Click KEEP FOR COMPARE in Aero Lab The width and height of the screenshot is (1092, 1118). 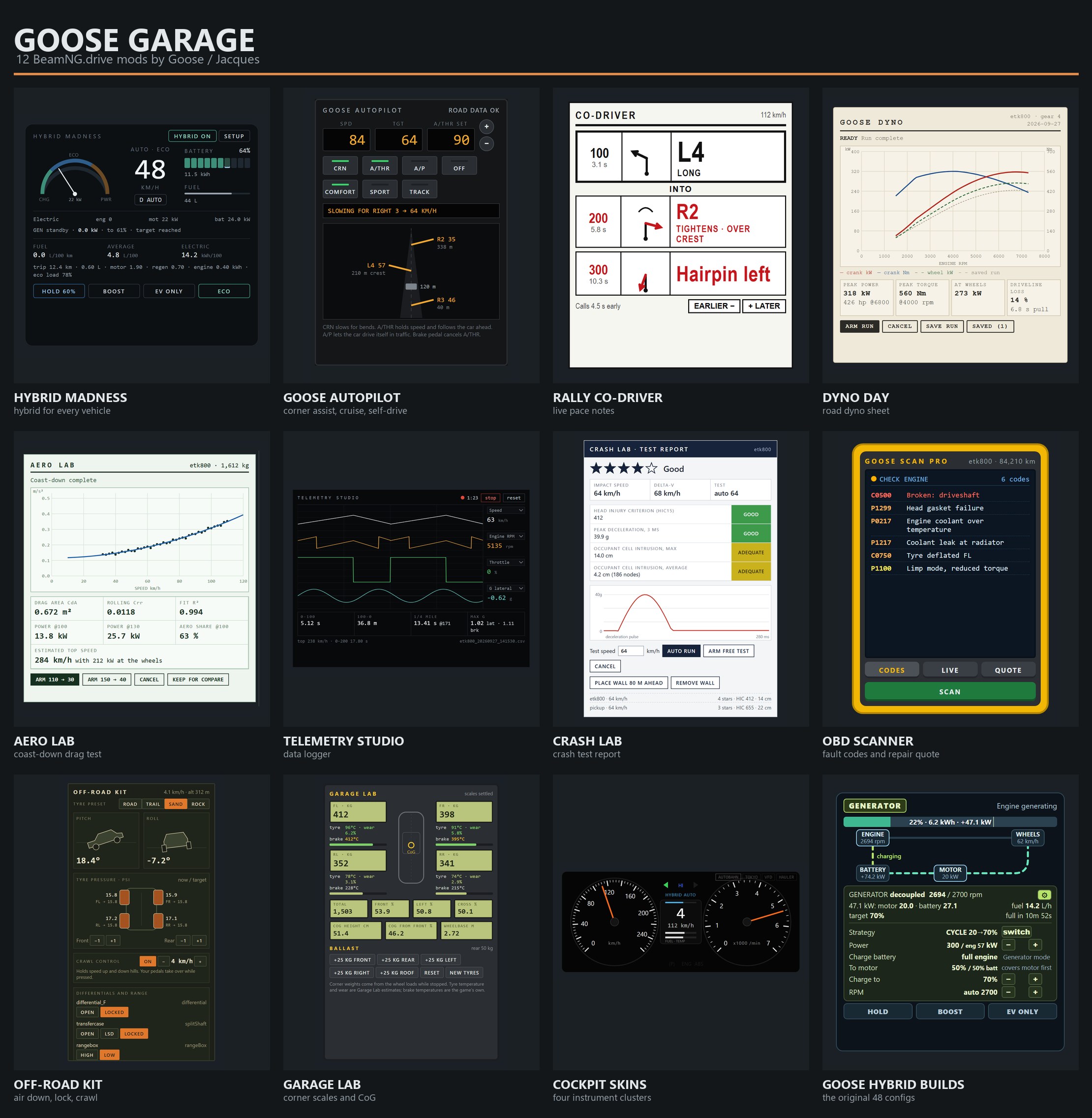(x=198, y=679)
